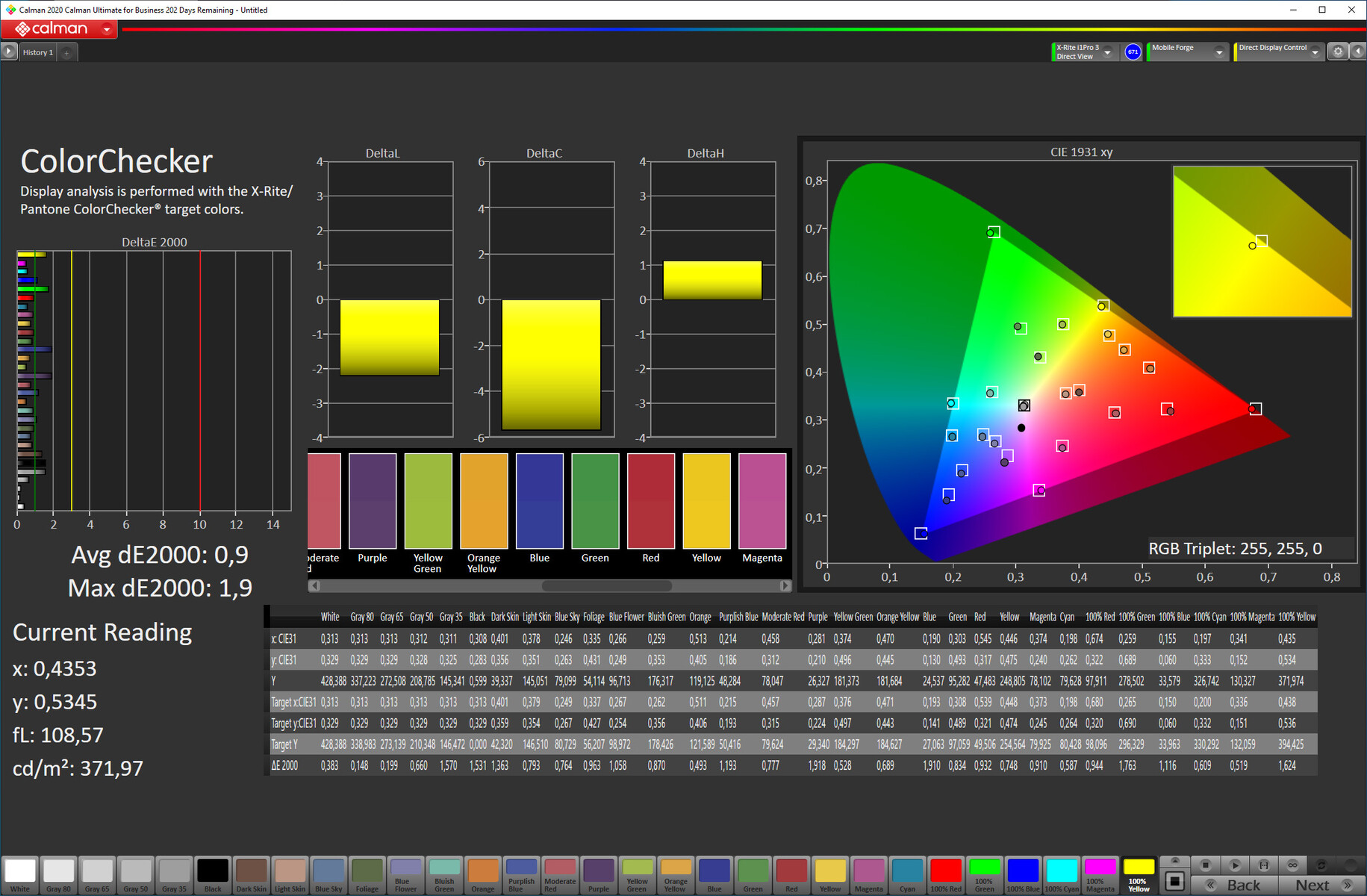Switch to the History 1 tab
The height and width of the screenshot is (896, 1367).
[x=37, y=53]
